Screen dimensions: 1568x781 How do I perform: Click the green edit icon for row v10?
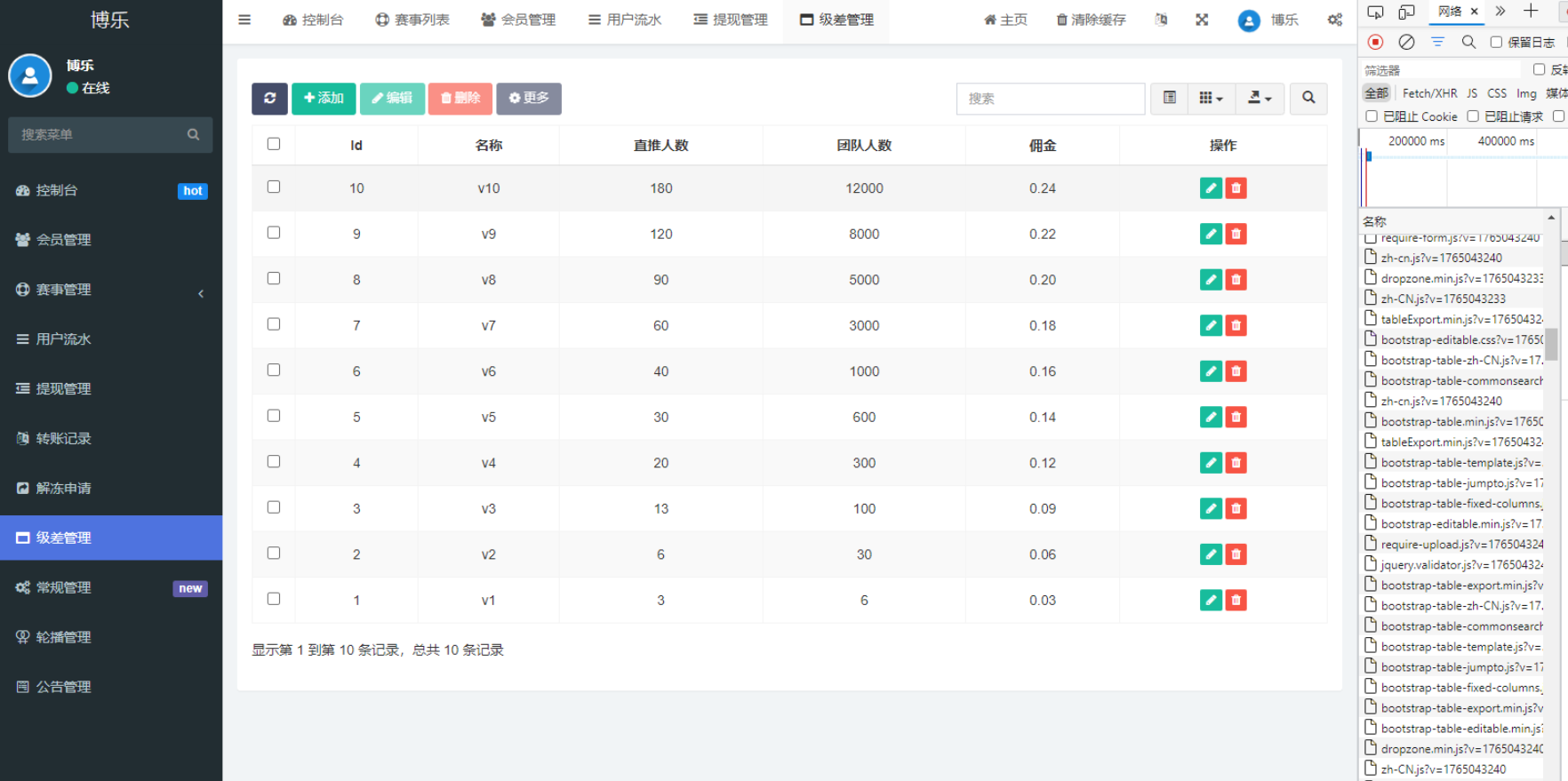click(1211, 188)
